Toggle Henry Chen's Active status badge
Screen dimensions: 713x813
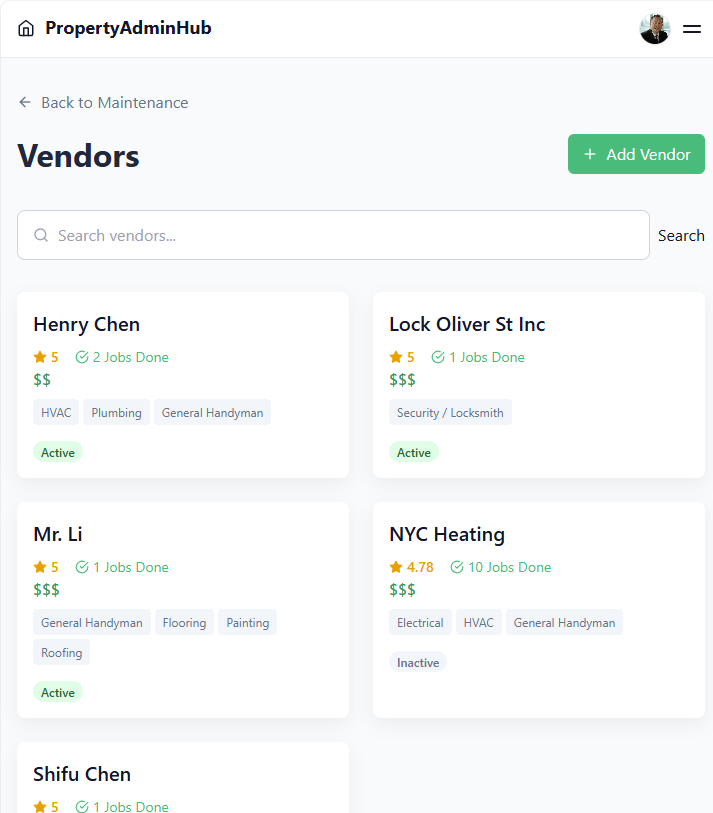coord(57,452)
